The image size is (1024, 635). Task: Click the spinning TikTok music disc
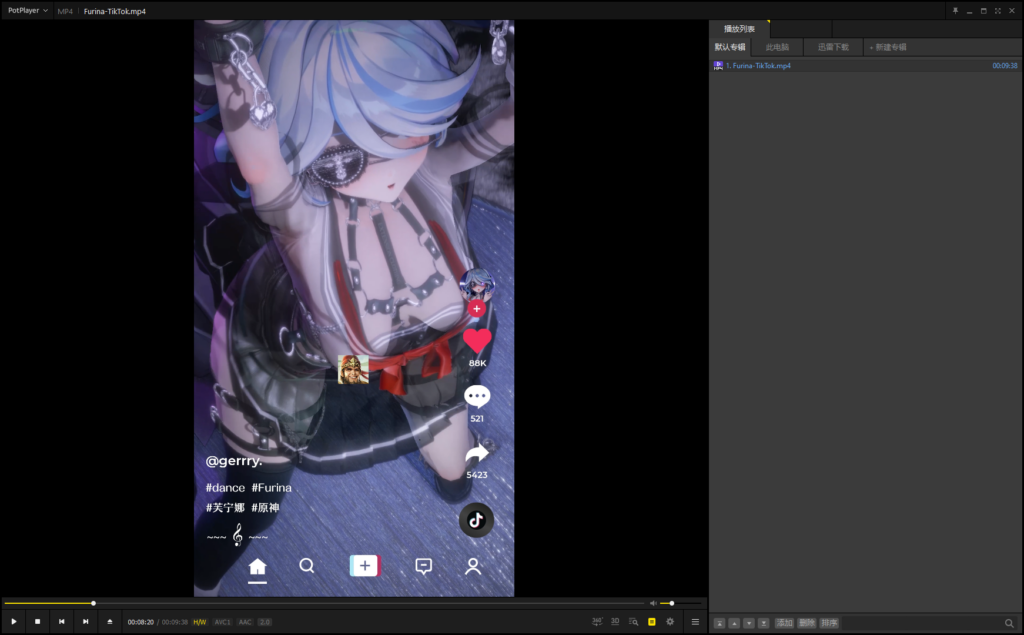[476, 520]
